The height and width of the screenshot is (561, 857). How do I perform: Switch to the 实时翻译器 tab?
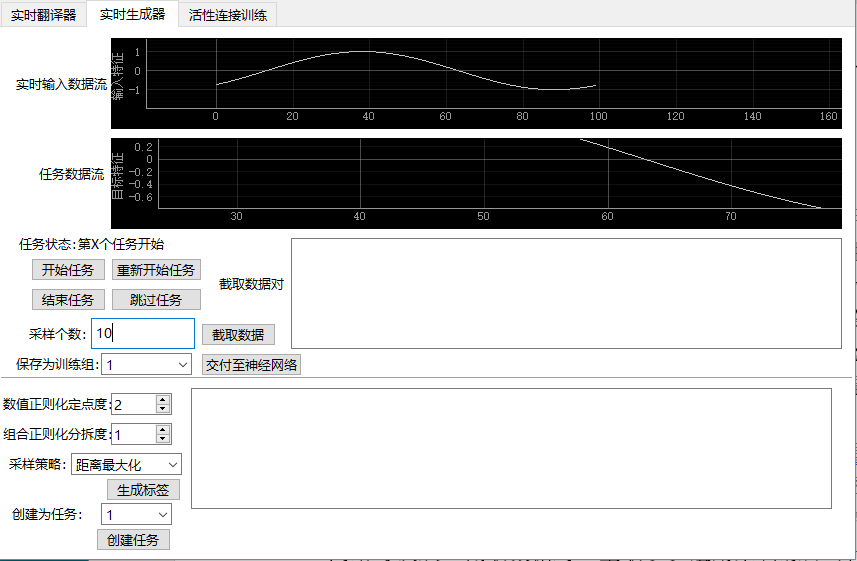(x=44, y=15)
